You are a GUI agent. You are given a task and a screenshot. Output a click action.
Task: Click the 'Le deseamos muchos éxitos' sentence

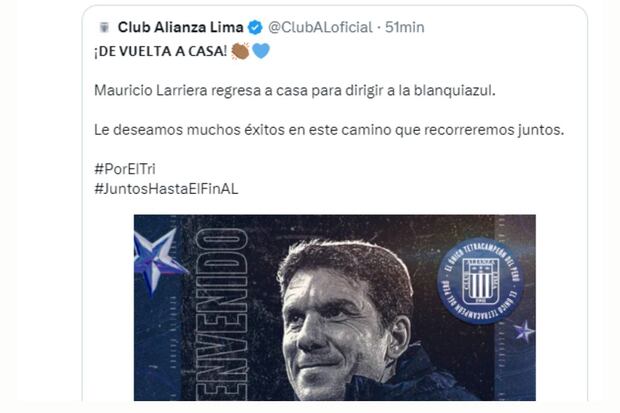pyautogui.click(x=329, y=130)
